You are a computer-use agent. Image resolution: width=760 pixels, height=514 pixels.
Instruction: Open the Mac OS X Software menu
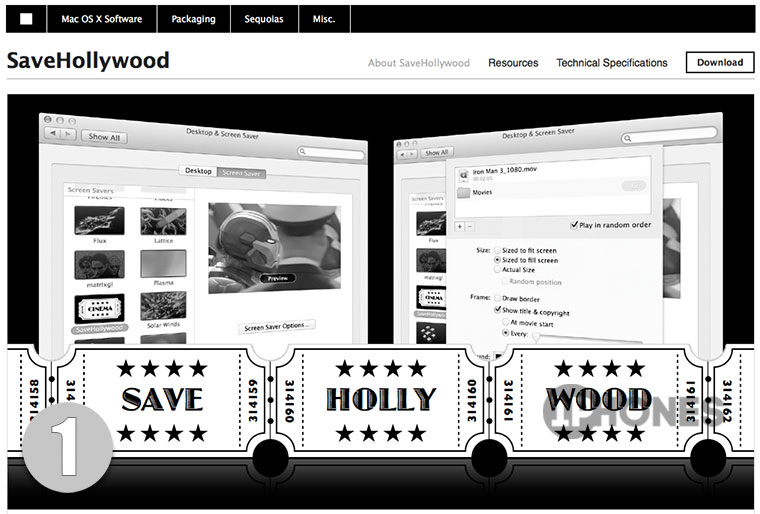click(102, 19)
